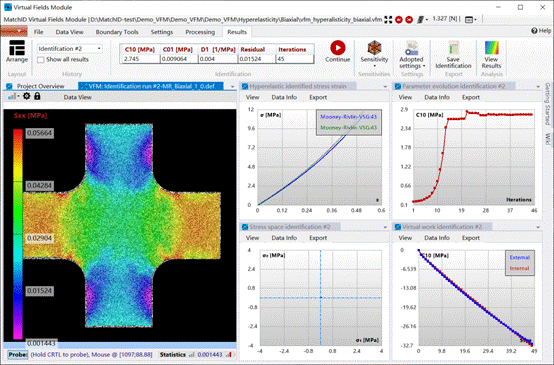The width and height of the screenshot is (554, 365).
Task: Expand the Parameter evolution panel dropdown arrow
Action: pos(538,87)
